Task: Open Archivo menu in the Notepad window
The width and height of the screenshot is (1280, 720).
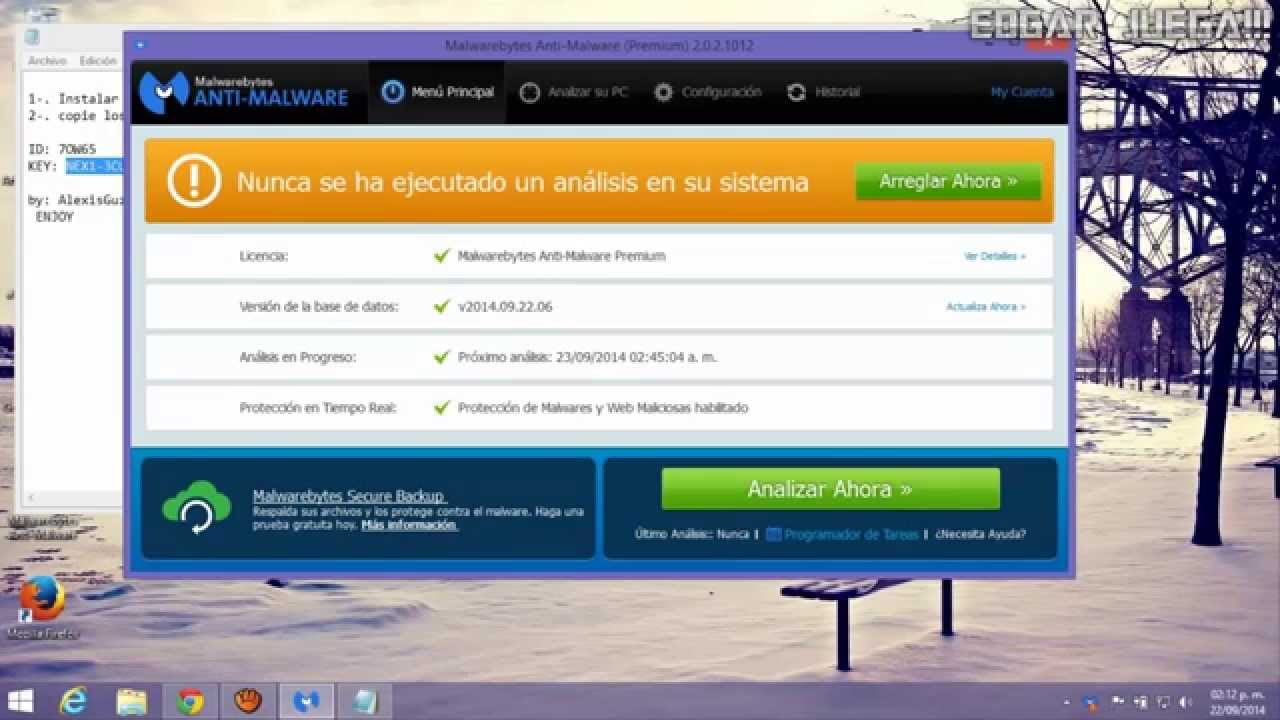Action: pos(47,61)
